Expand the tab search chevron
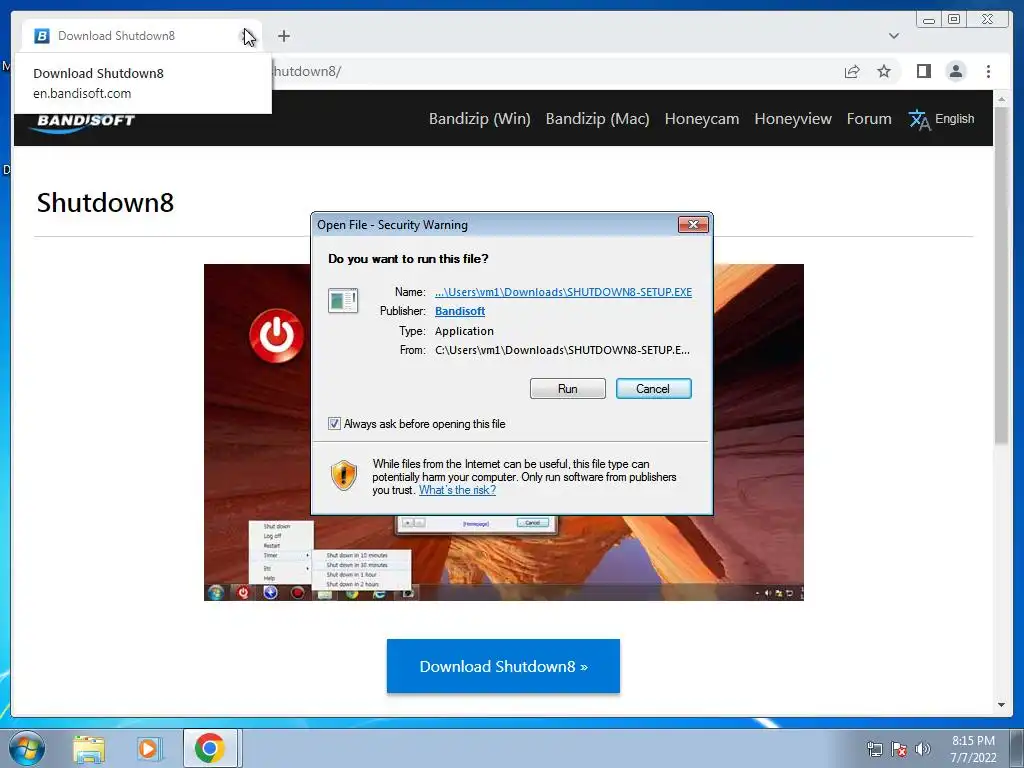Screen dimensions: 1024x768 point(894,36)
